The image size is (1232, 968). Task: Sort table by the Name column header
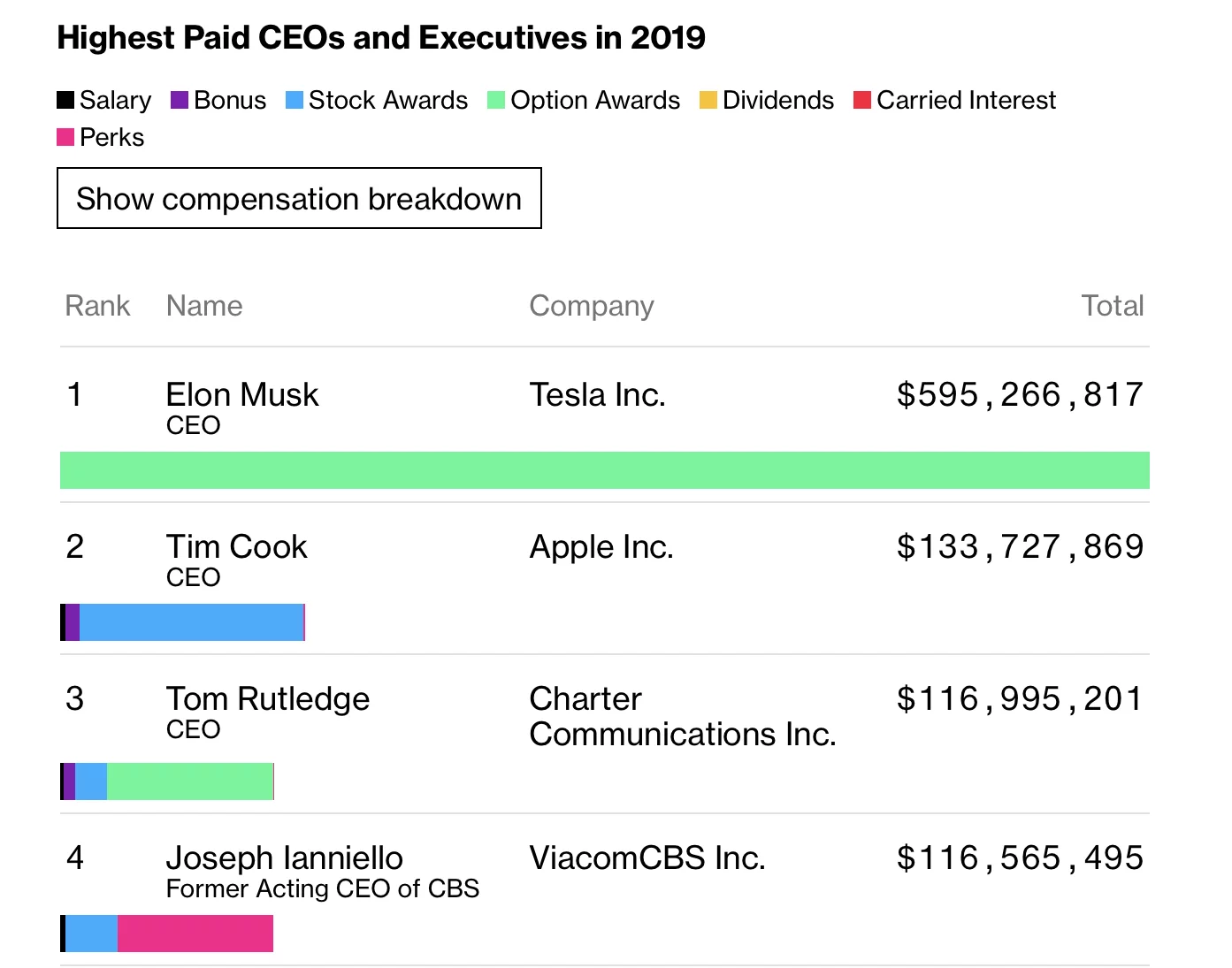[x=204, y=305]
